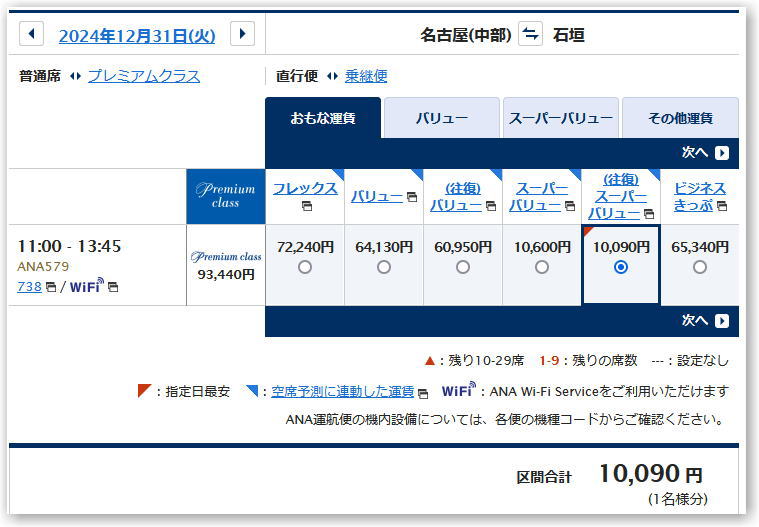Viewport: 759px width, 527px height.
Task: Click the WiFi icon for ANA579
Action: point(87,286)
